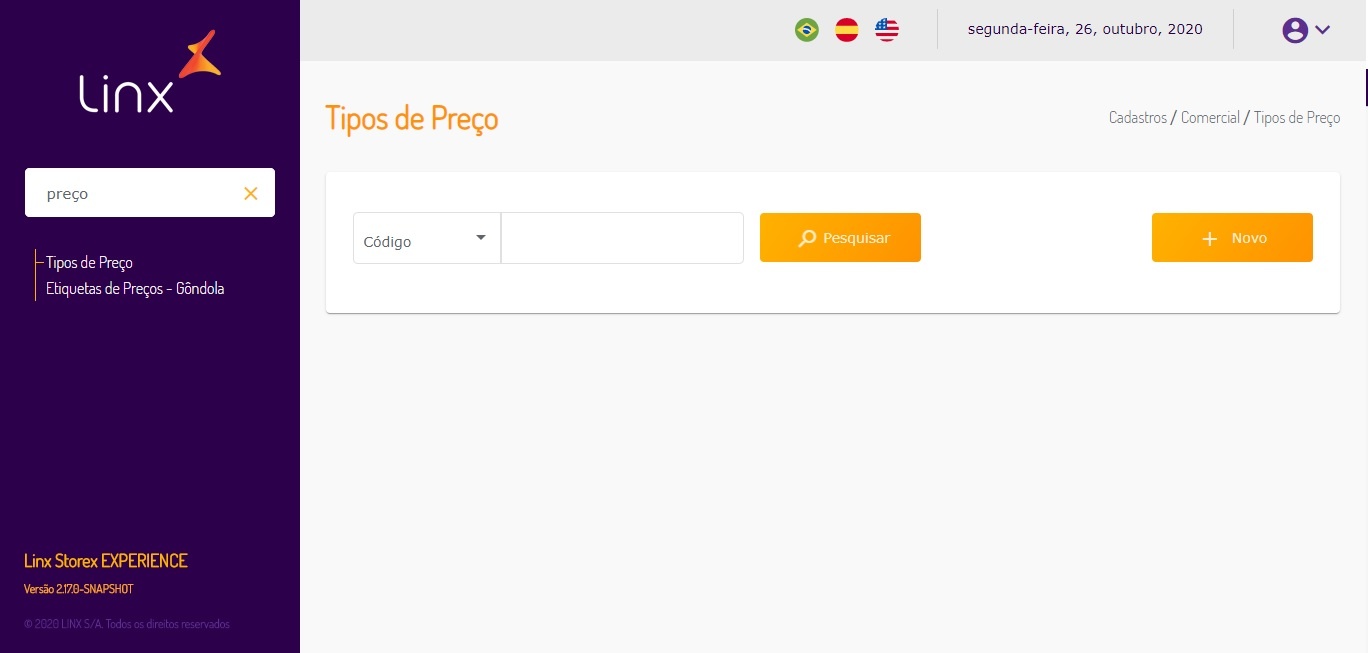The image size is (1368, 653).
Task: Click the plus icon in Novo
Action: pos(1210,238)
